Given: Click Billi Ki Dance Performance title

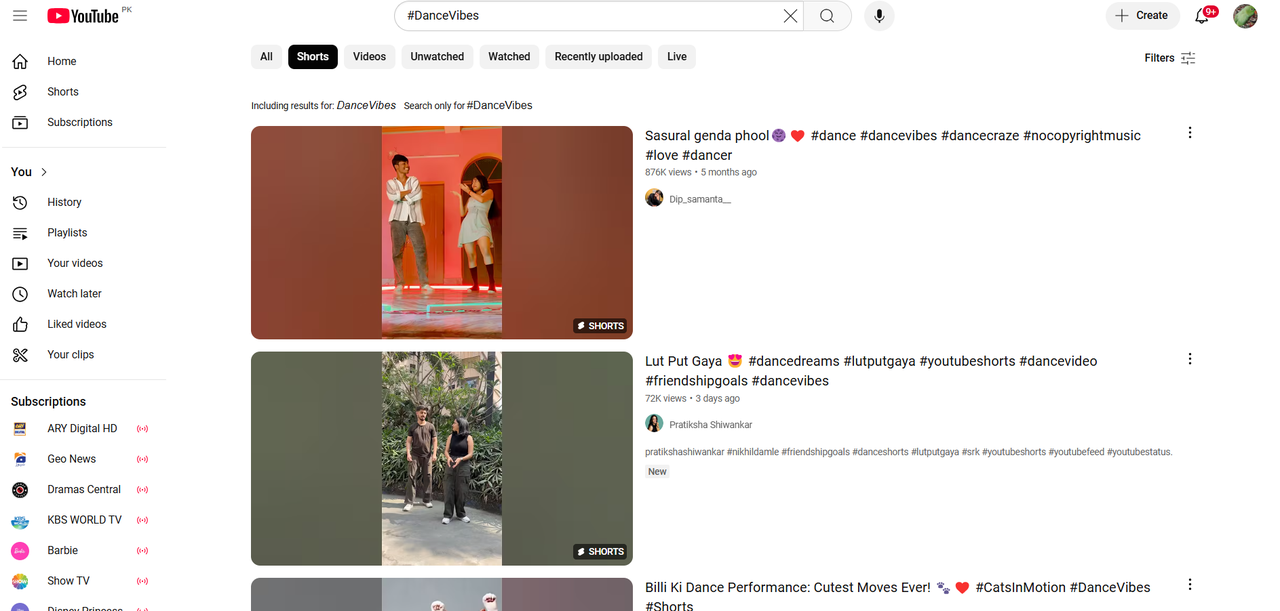Looking at the screenshot, I should pos(898,596).
